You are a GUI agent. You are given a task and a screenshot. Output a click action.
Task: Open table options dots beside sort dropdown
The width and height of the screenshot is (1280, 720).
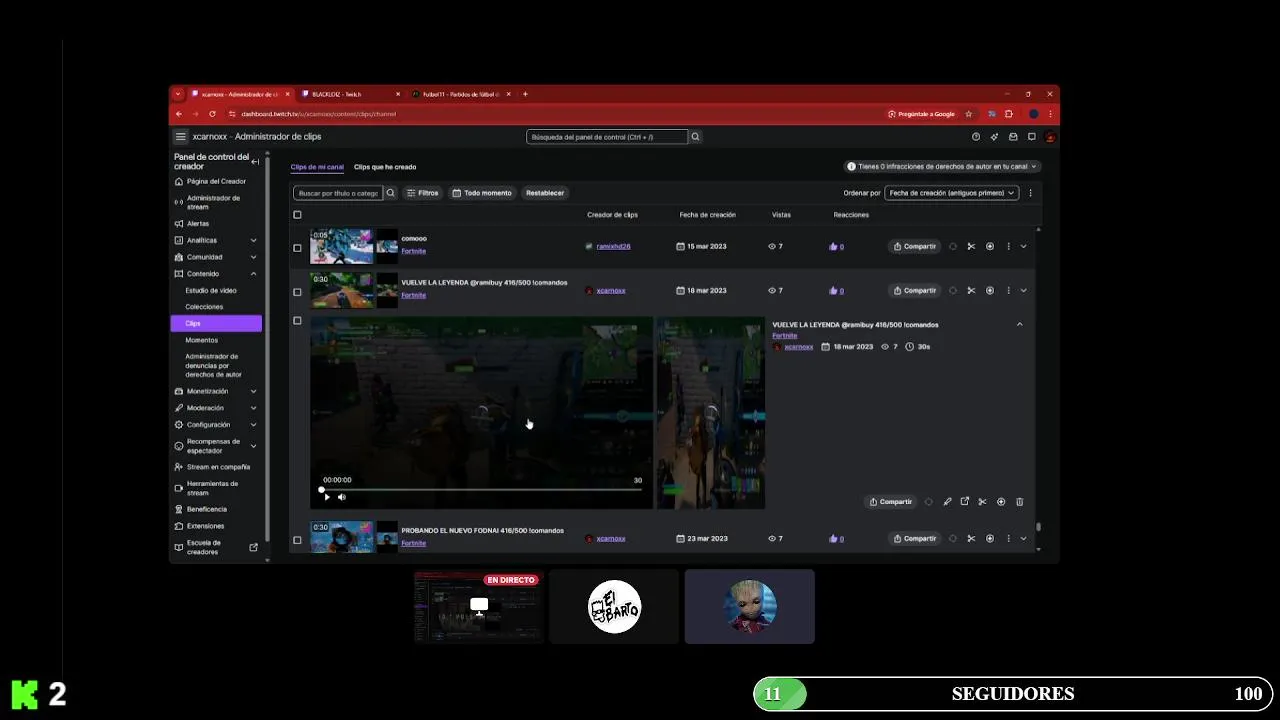click(x=1030, y=193)
